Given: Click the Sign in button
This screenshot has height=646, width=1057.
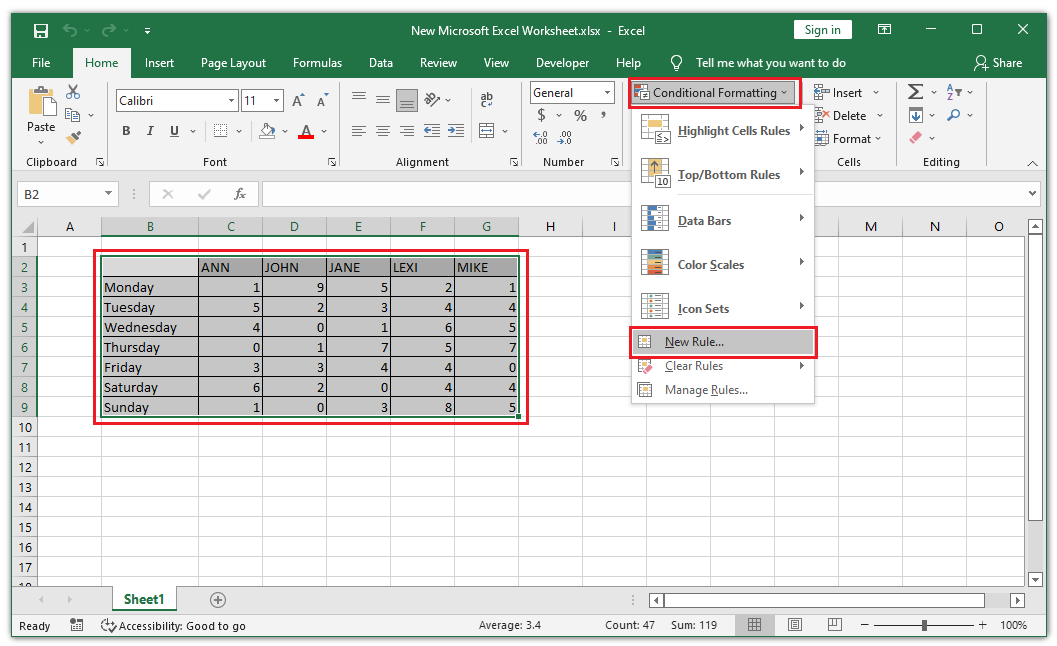Looking at the screenshot, I should pos(822,29).
